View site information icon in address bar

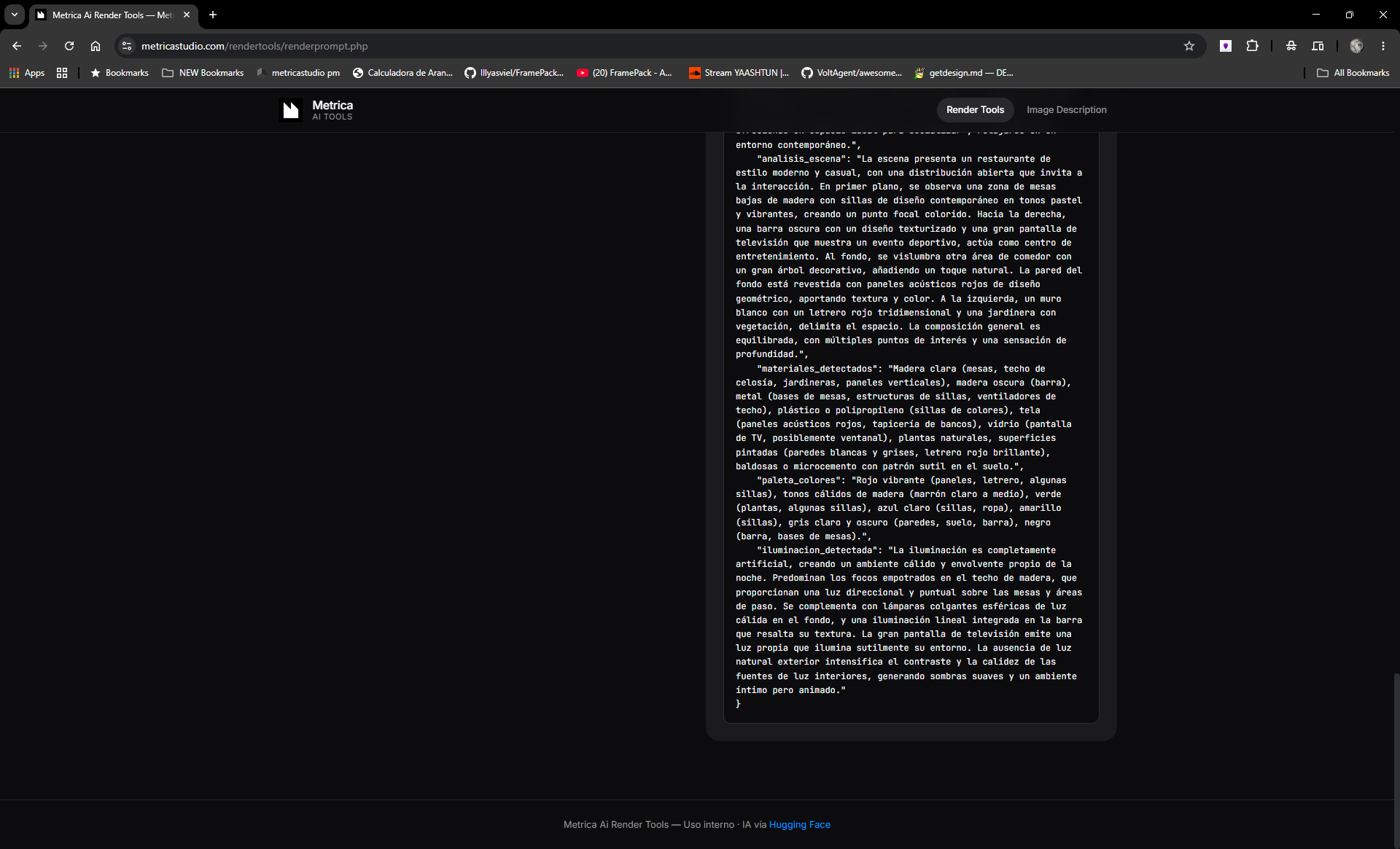(x=127, y=46)
